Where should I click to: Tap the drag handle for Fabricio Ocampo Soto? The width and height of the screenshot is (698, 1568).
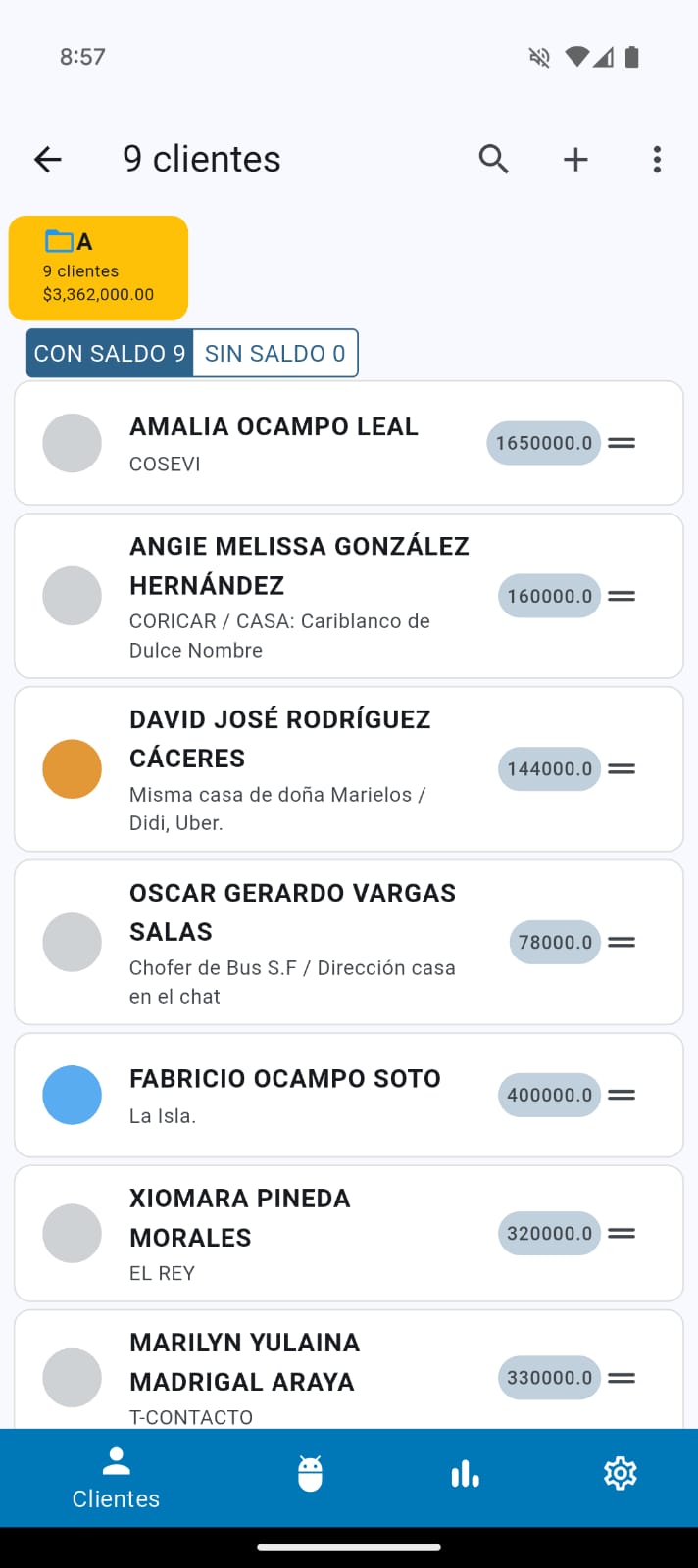(x=622, y=1095)
